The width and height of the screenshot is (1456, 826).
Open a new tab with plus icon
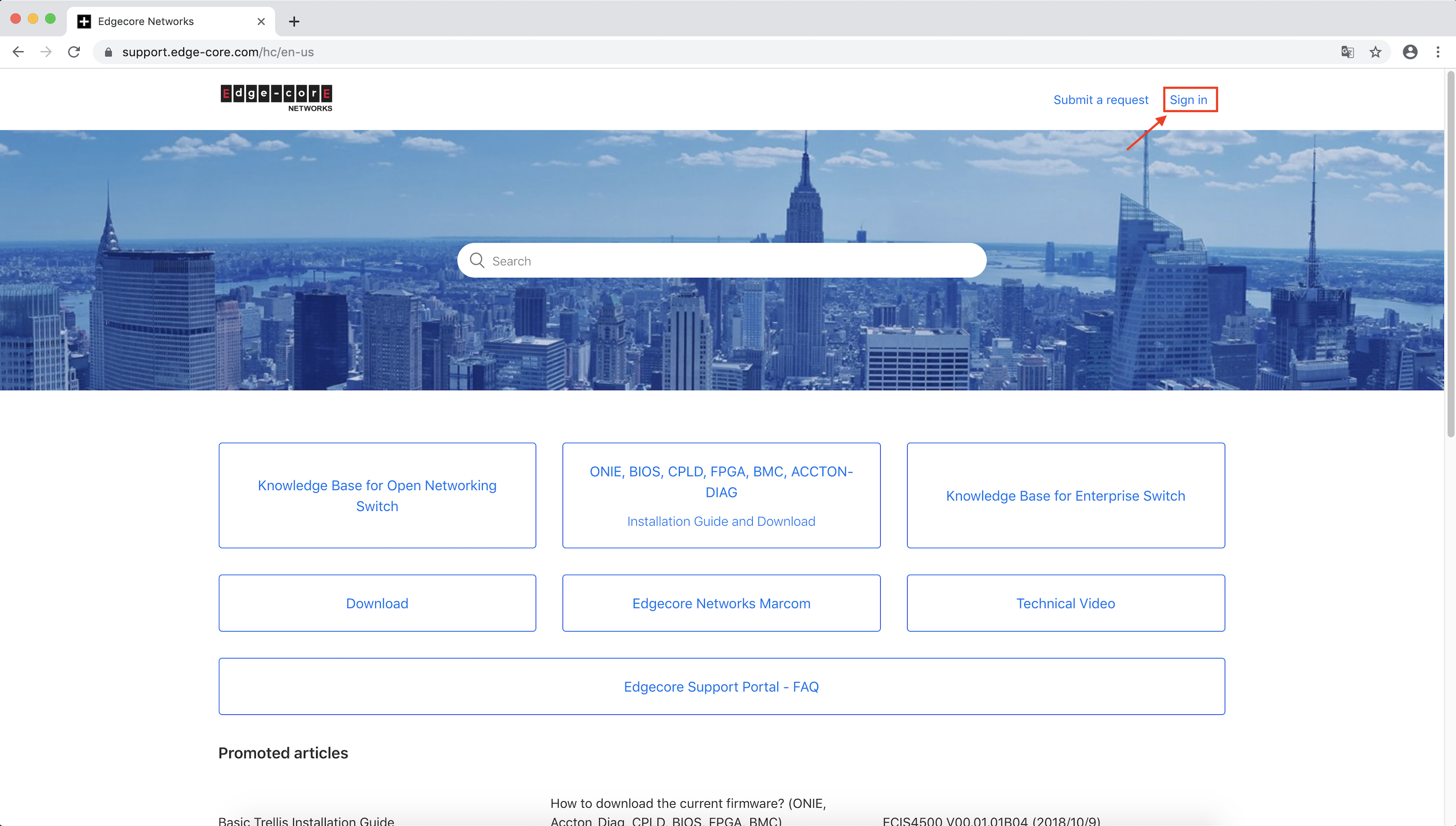point(294,21)
